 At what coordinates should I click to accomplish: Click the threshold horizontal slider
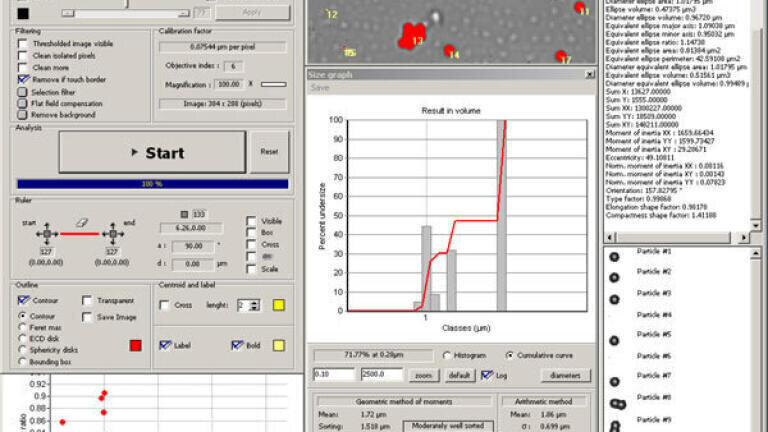pos(126,14)
